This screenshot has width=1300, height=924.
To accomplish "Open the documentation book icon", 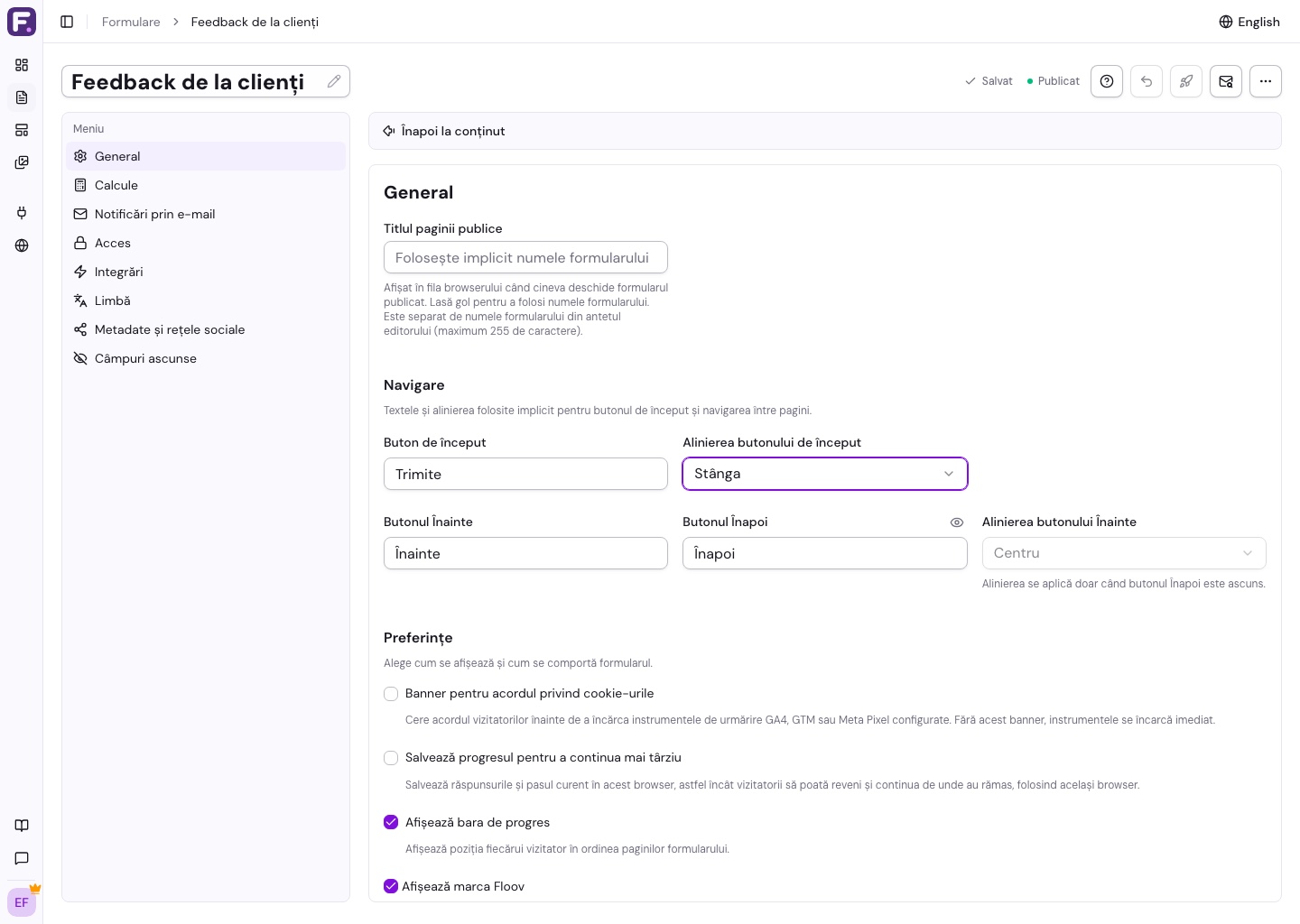I will (x=22, y=826).
